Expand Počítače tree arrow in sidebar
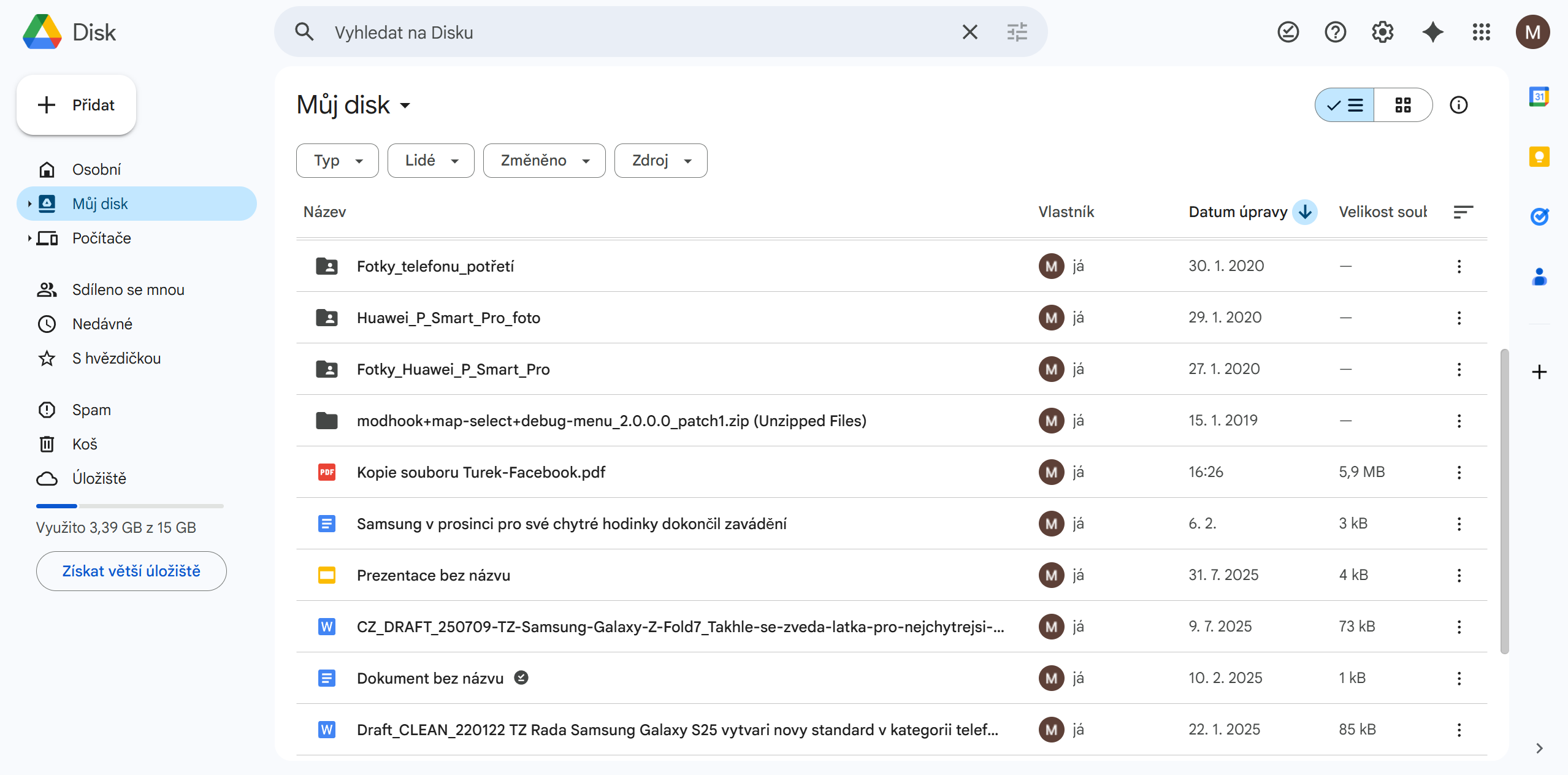The image size is (1568, 775). 29,238
